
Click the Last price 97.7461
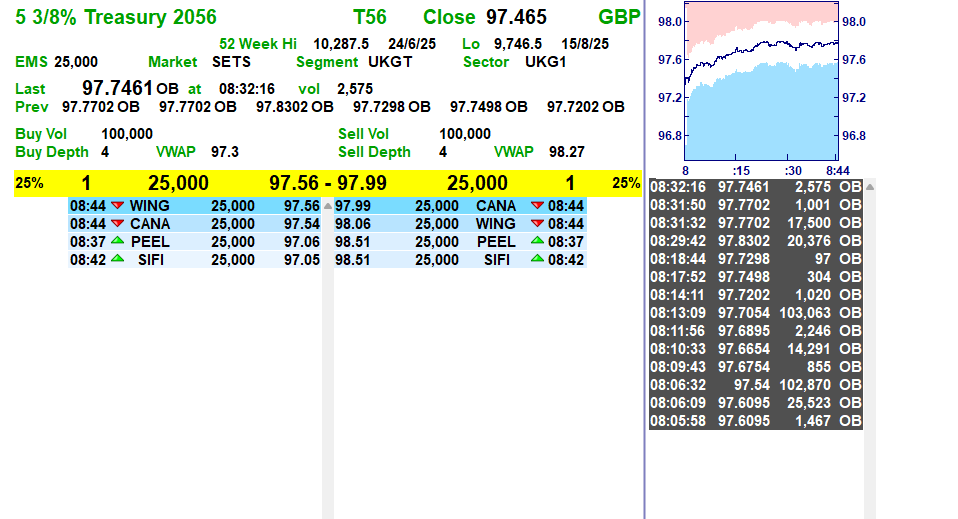(117, 88)
